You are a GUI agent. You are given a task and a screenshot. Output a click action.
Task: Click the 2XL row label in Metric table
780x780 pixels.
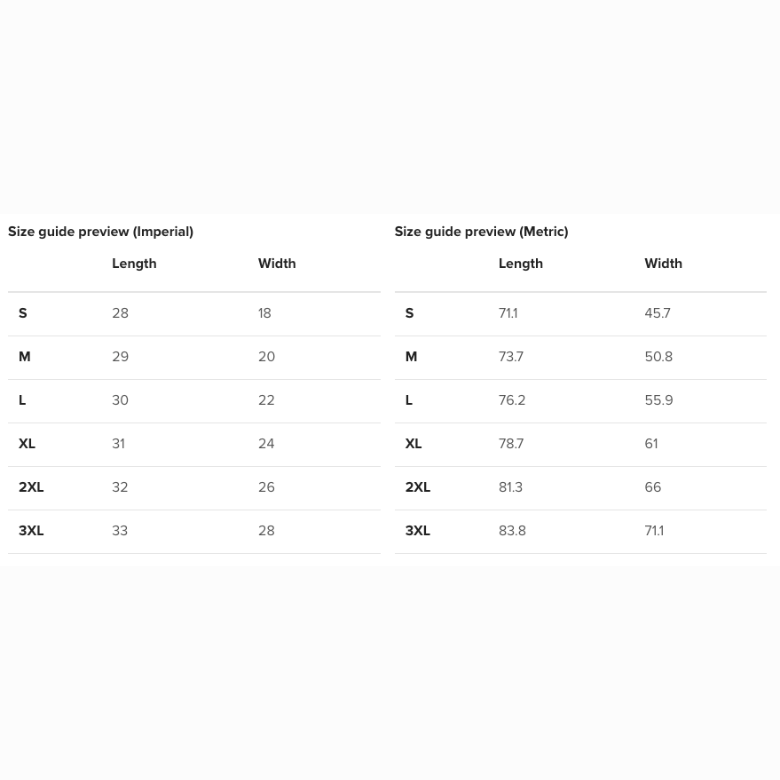pos(417,487)
